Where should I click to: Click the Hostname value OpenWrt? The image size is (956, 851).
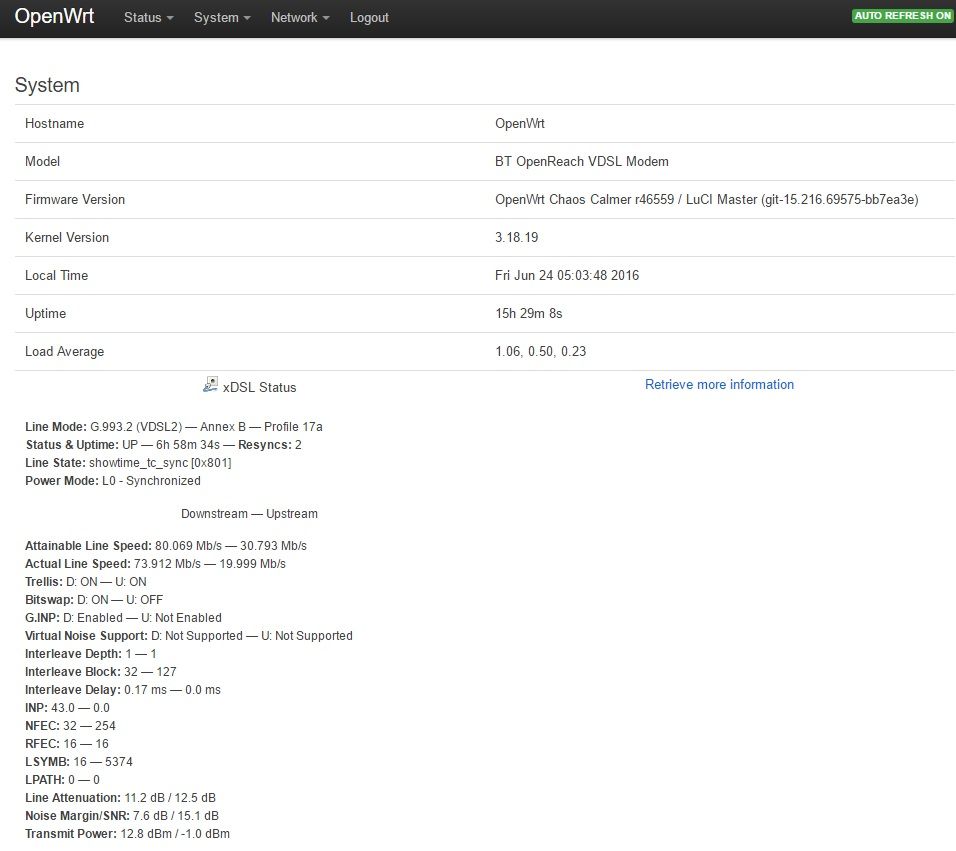pyautogui.click(x=520, y=124)
